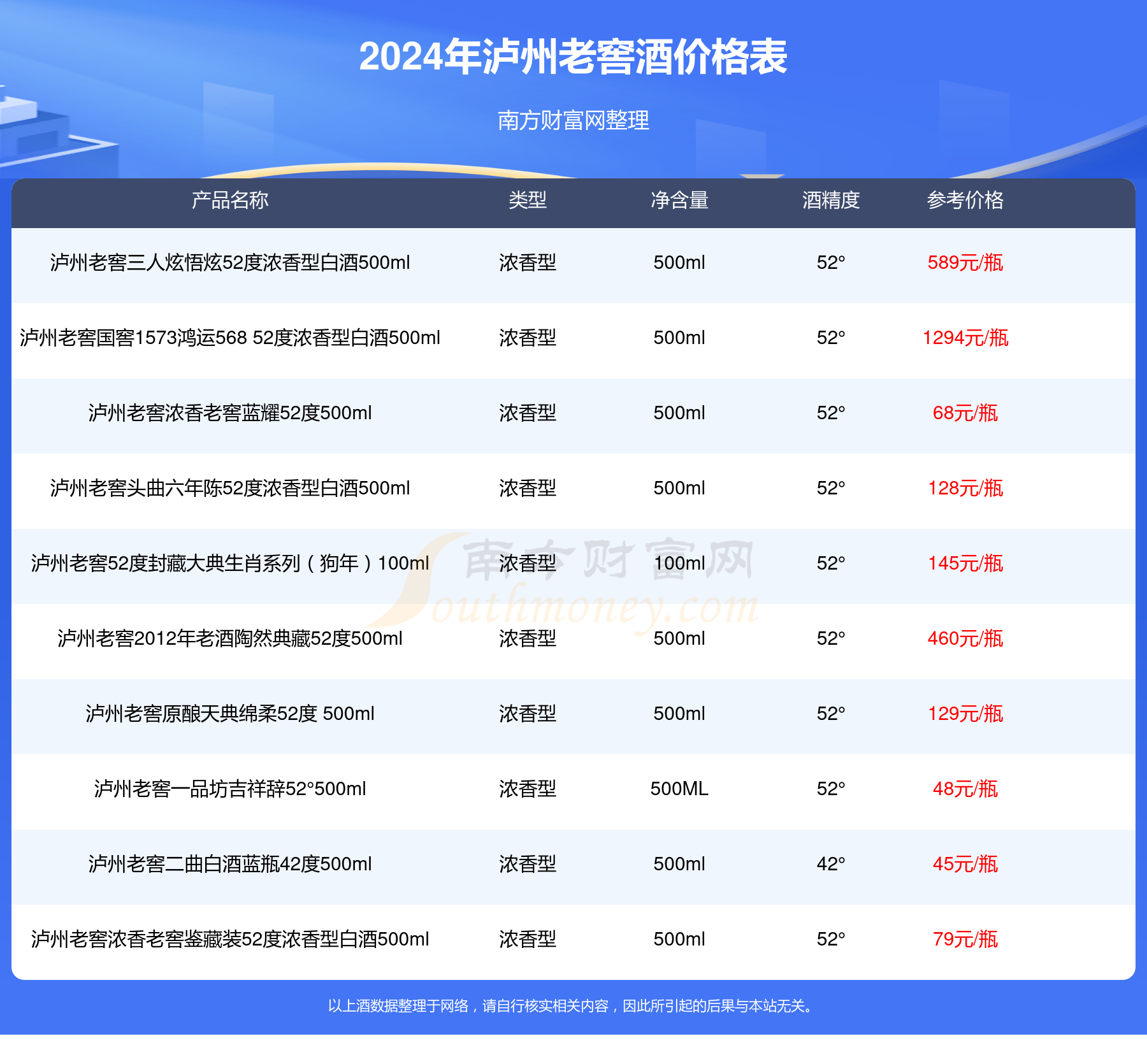The height and width of the screenshot is (1064, 1147).
Task: Select 泸州老窖浓香老窖蓝耀52度500ml row
Action: click(231, 414)
